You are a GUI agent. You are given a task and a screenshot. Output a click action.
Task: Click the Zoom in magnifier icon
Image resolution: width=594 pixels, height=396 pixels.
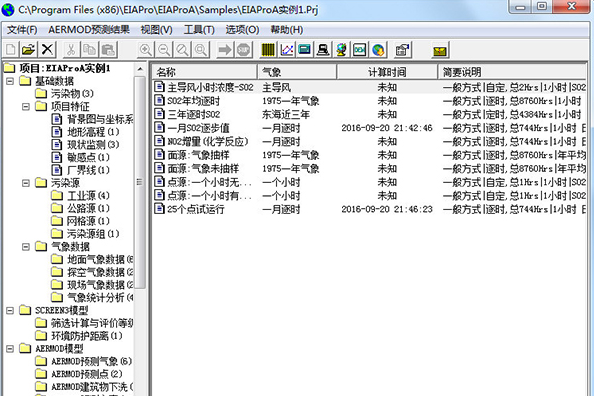[x=145, y=50]
